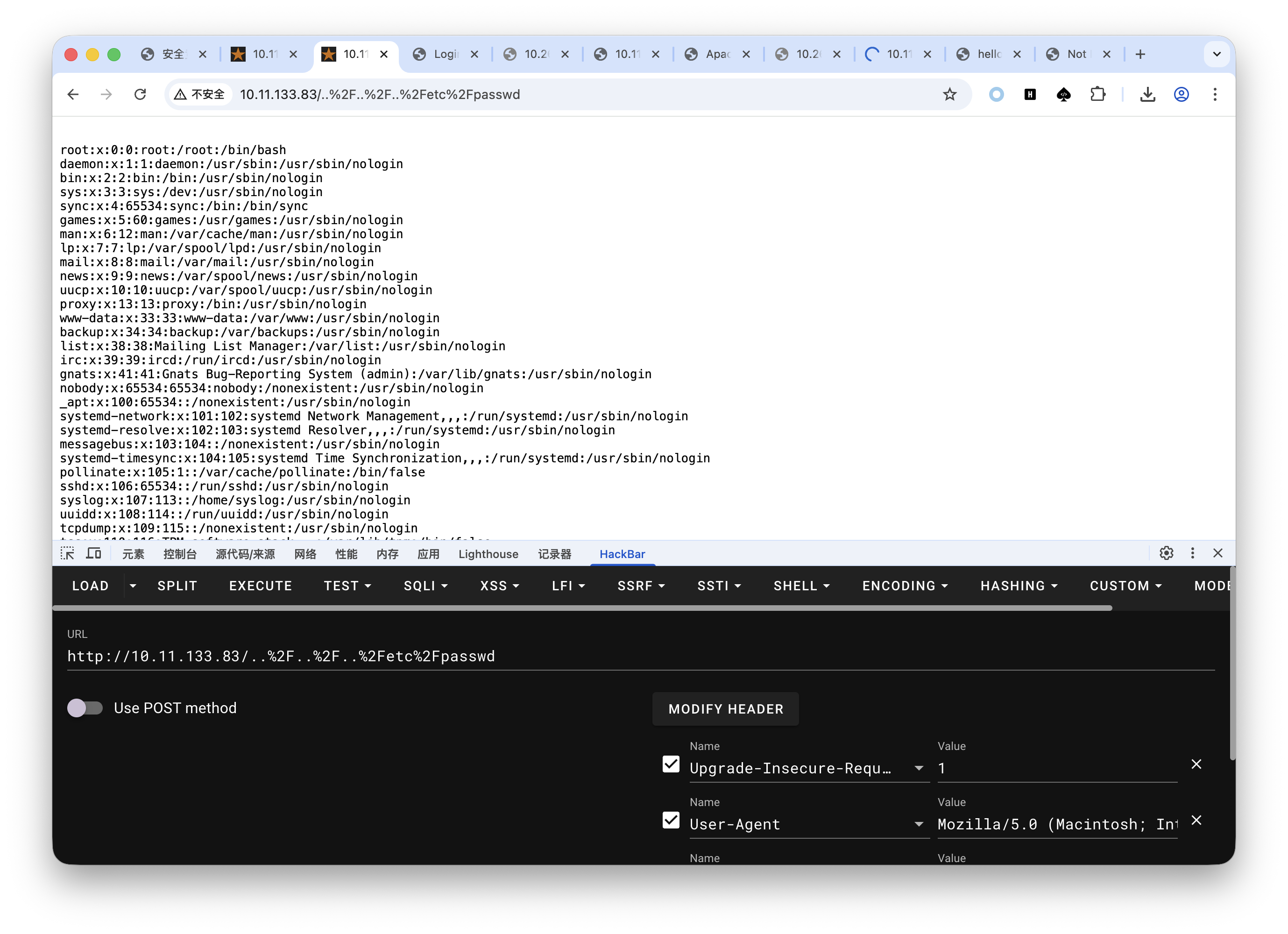Expand the LFI payload dropdown
1288x934 pixels.
(x=568, y=586)
